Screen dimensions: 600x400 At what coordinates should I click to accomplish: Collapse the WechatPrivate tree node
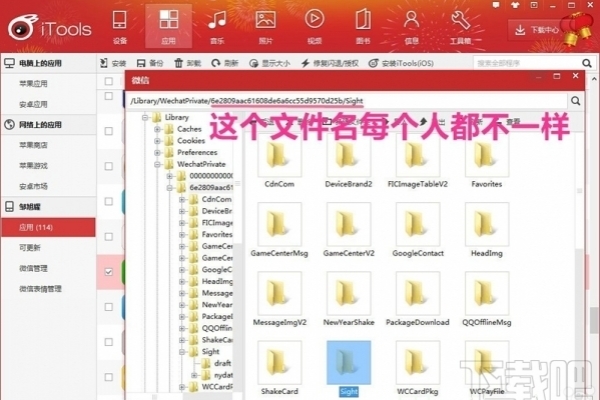click(x=157, y=165)
